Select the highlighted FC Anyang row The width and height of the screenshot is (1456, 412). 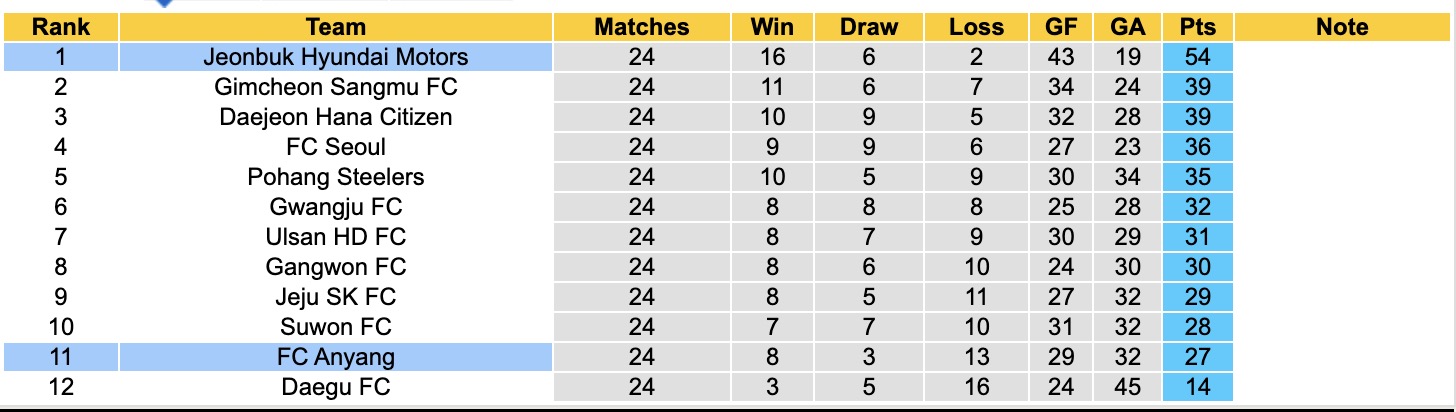335,357
